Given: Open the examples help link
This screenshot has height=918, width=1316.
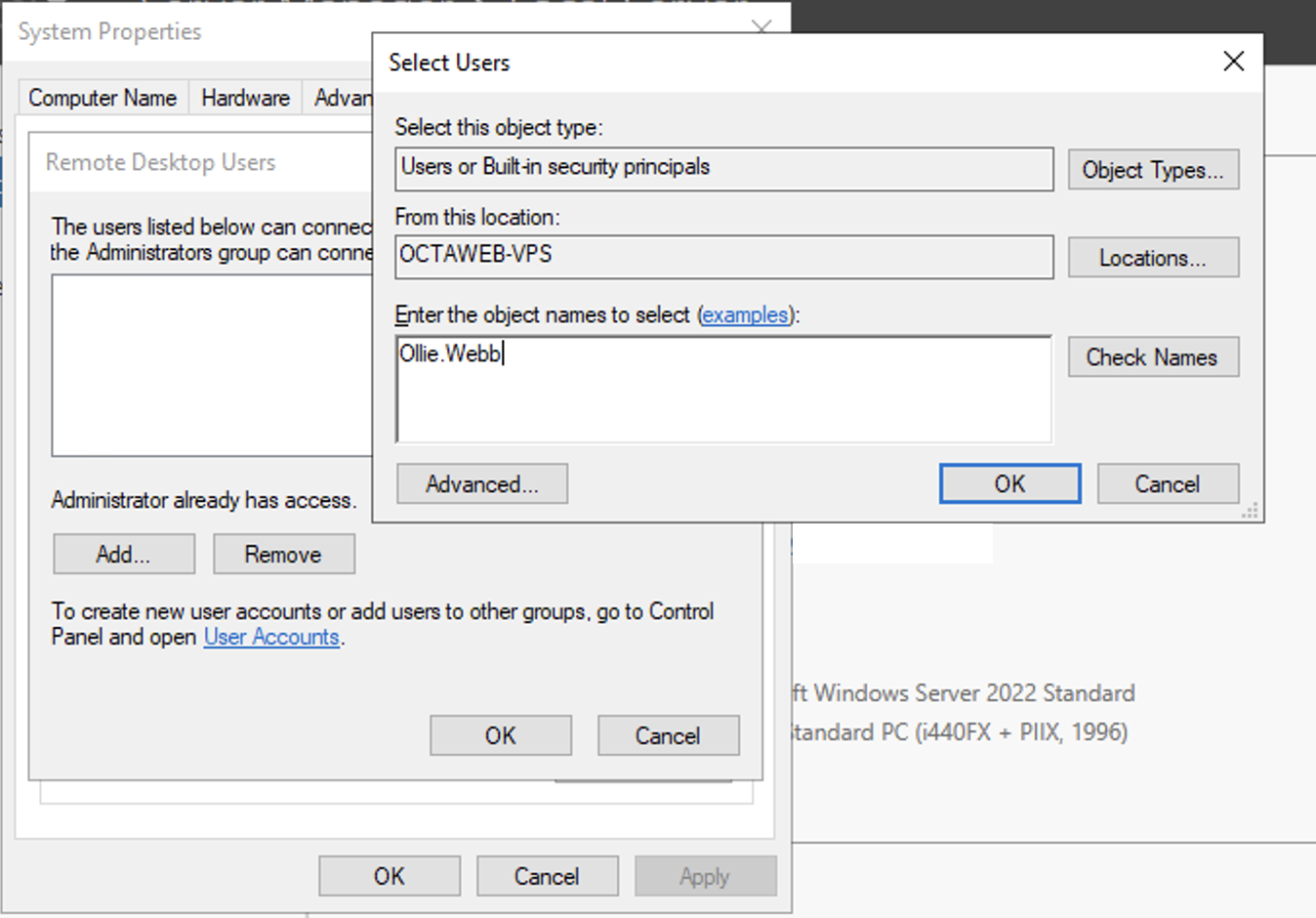Looking at the screenshot, I should coord(745,315).
